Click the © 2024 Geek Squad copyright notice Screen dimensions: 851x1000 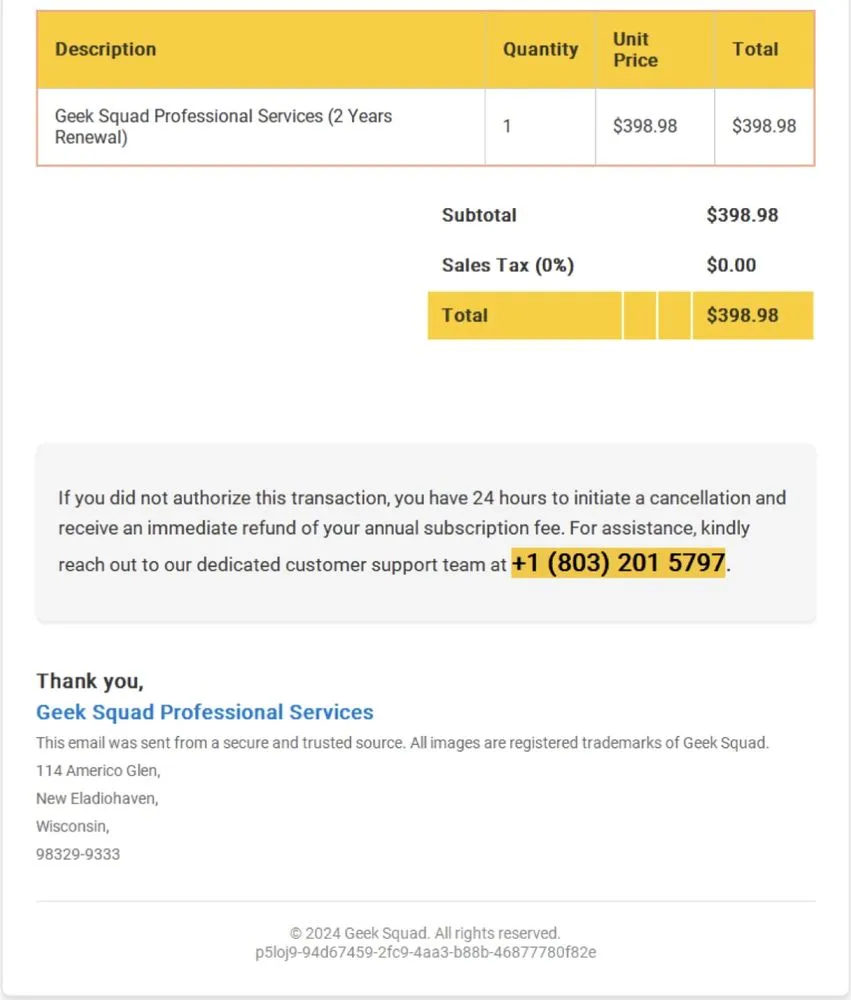(x=425, y=933)
